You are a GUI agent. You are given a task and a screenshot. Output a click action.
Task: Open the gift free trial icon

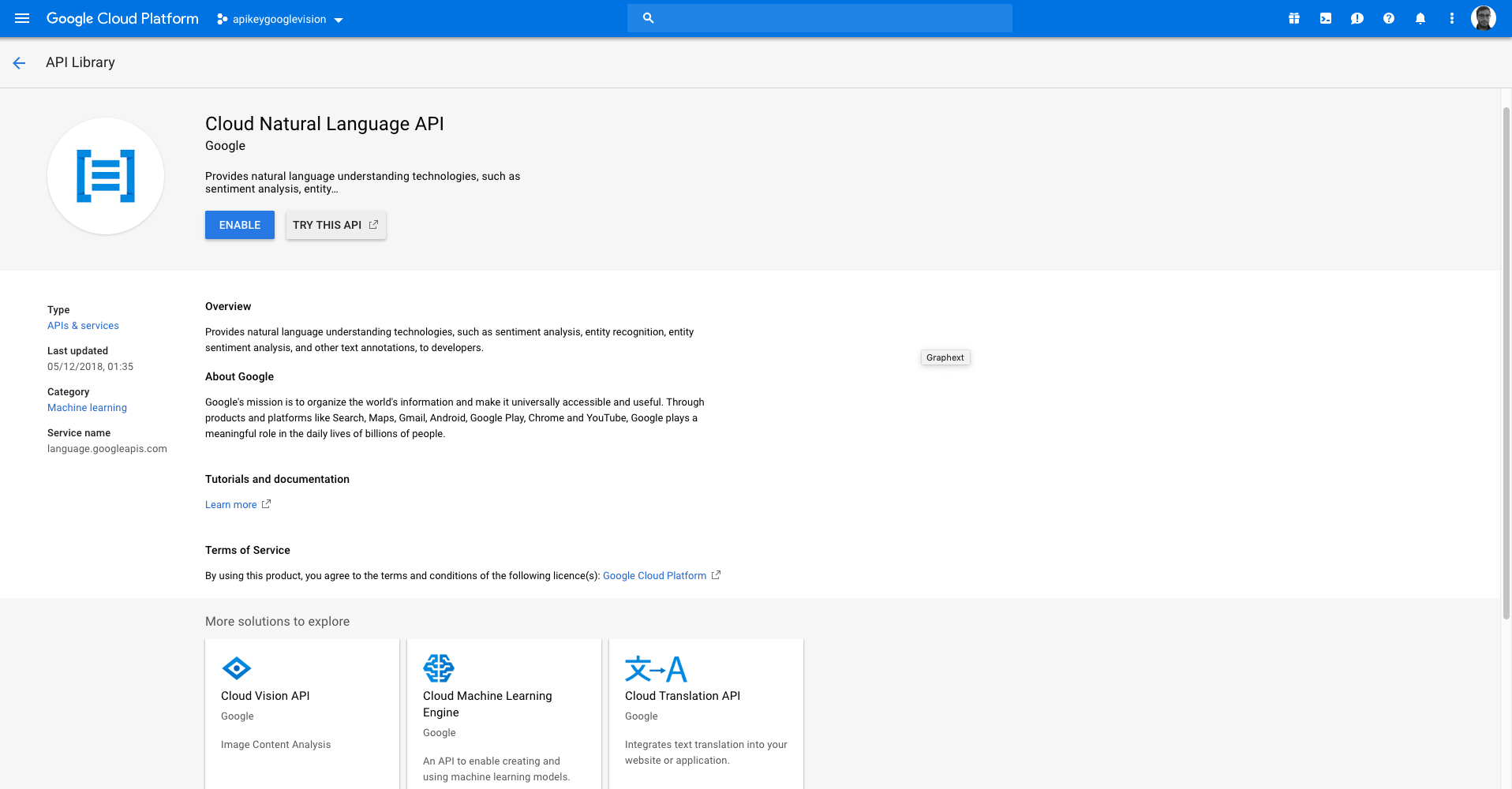(x=1294, y=18)
